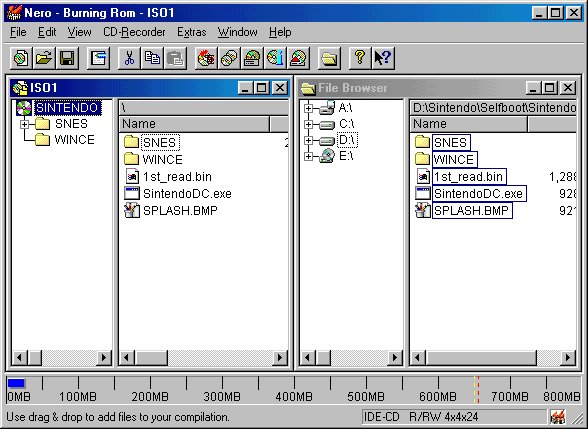Click right arrow of ISO1 tree scrollbar
Viewport: 588px width, 429px height.
tap(104, 357)
